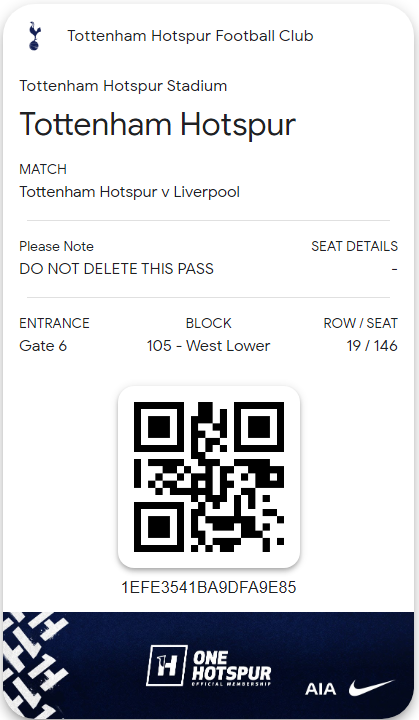Click the Gate 6 entrance value
419x720 pixels.
43,346
